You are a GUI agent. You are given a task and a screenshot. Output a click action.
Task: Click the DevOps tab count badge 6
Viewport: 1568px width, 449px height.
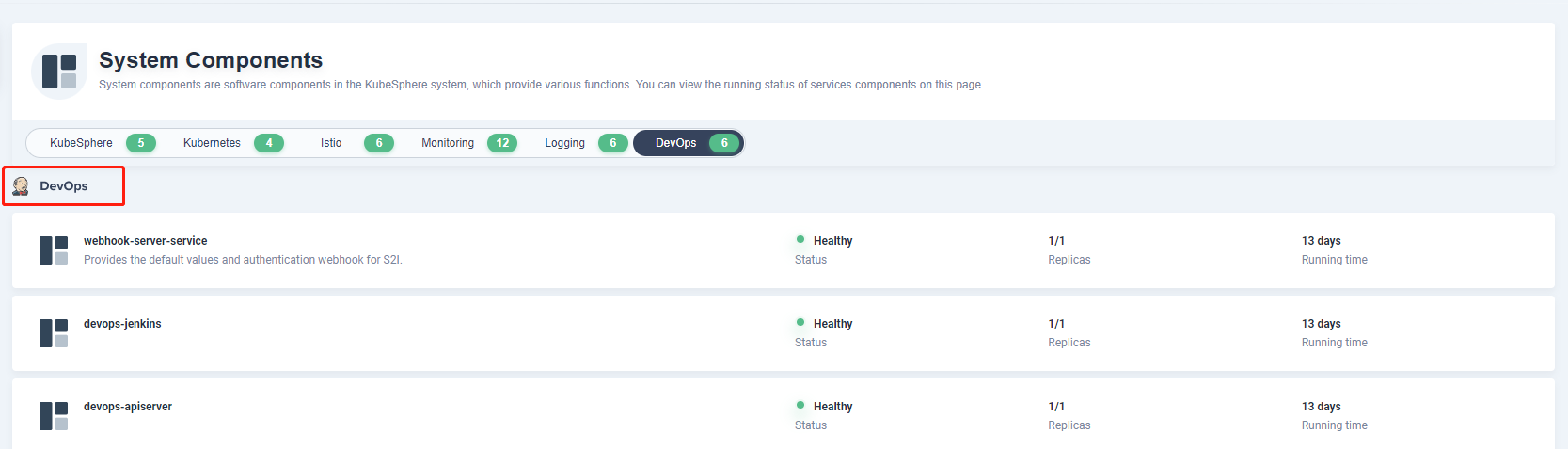724,143
